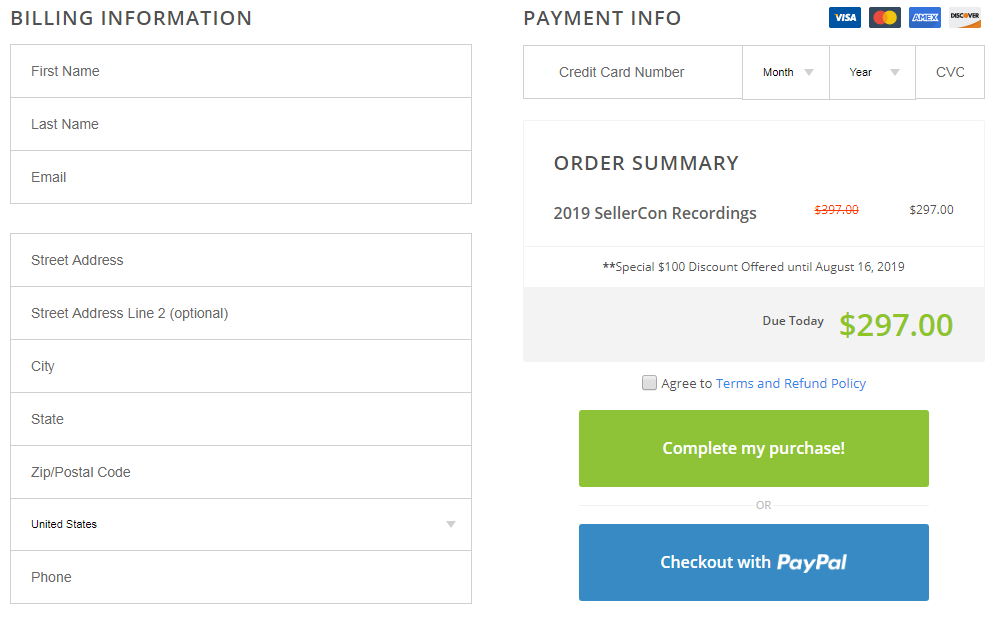Check the Agree to Terms checkbox
The height and width of the screenshot is (621, 999).
click(650, 383)
